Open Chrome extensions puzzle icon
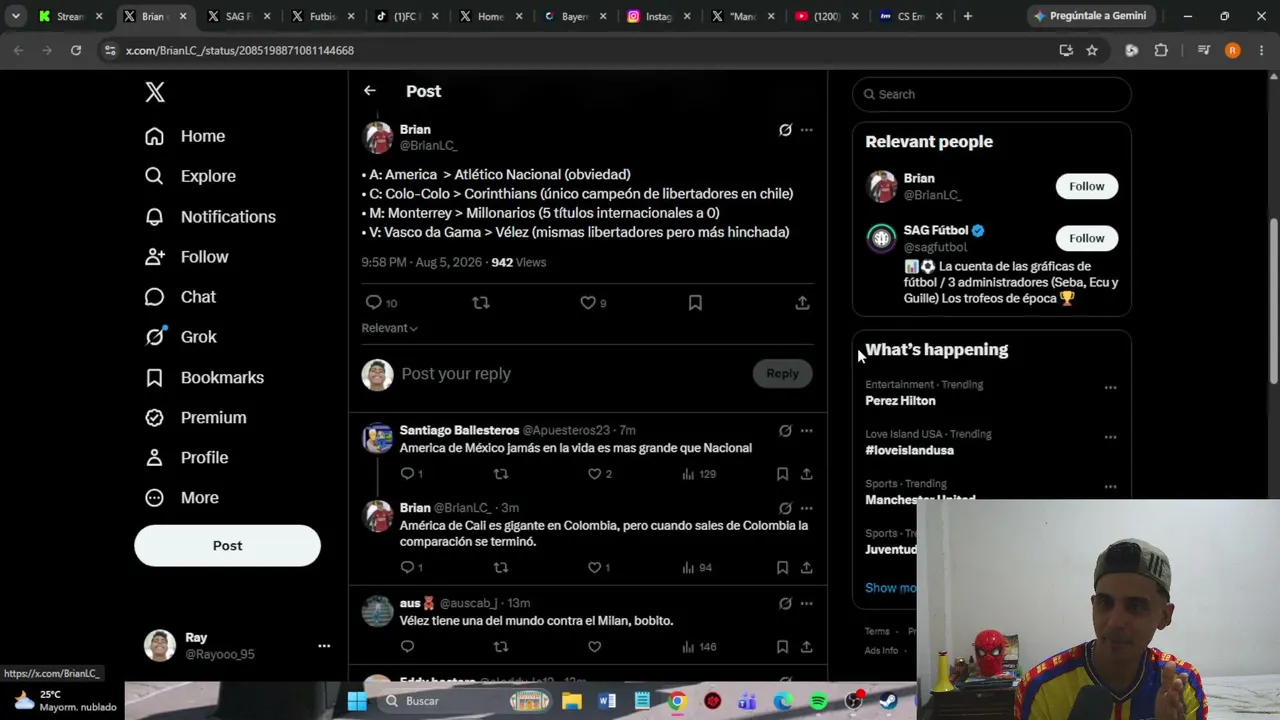The image size is (1280, 720). [x=1161, y=50]
